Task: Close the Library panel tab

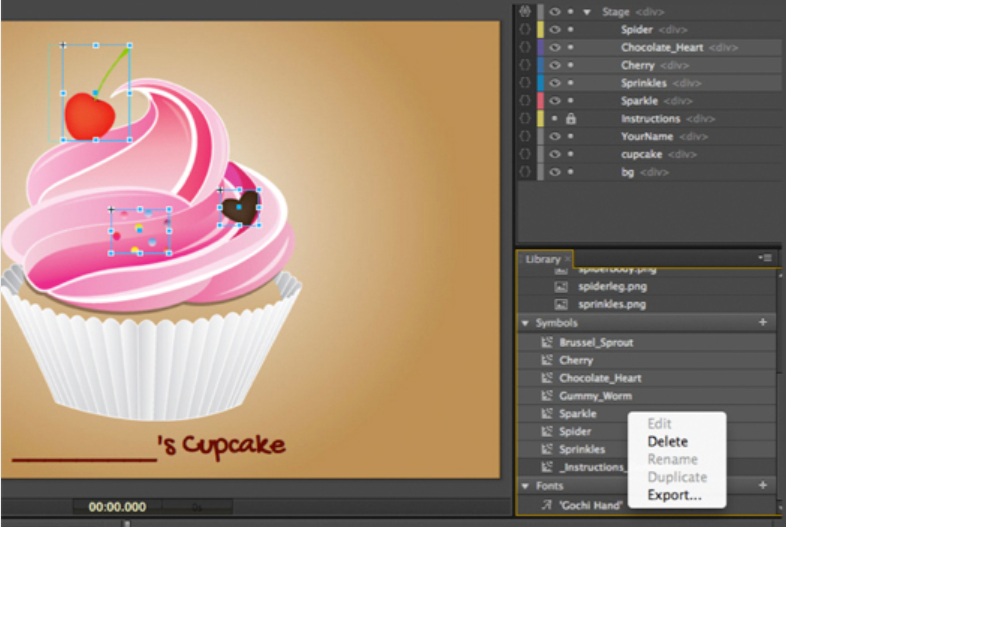Action: (567, 259)
